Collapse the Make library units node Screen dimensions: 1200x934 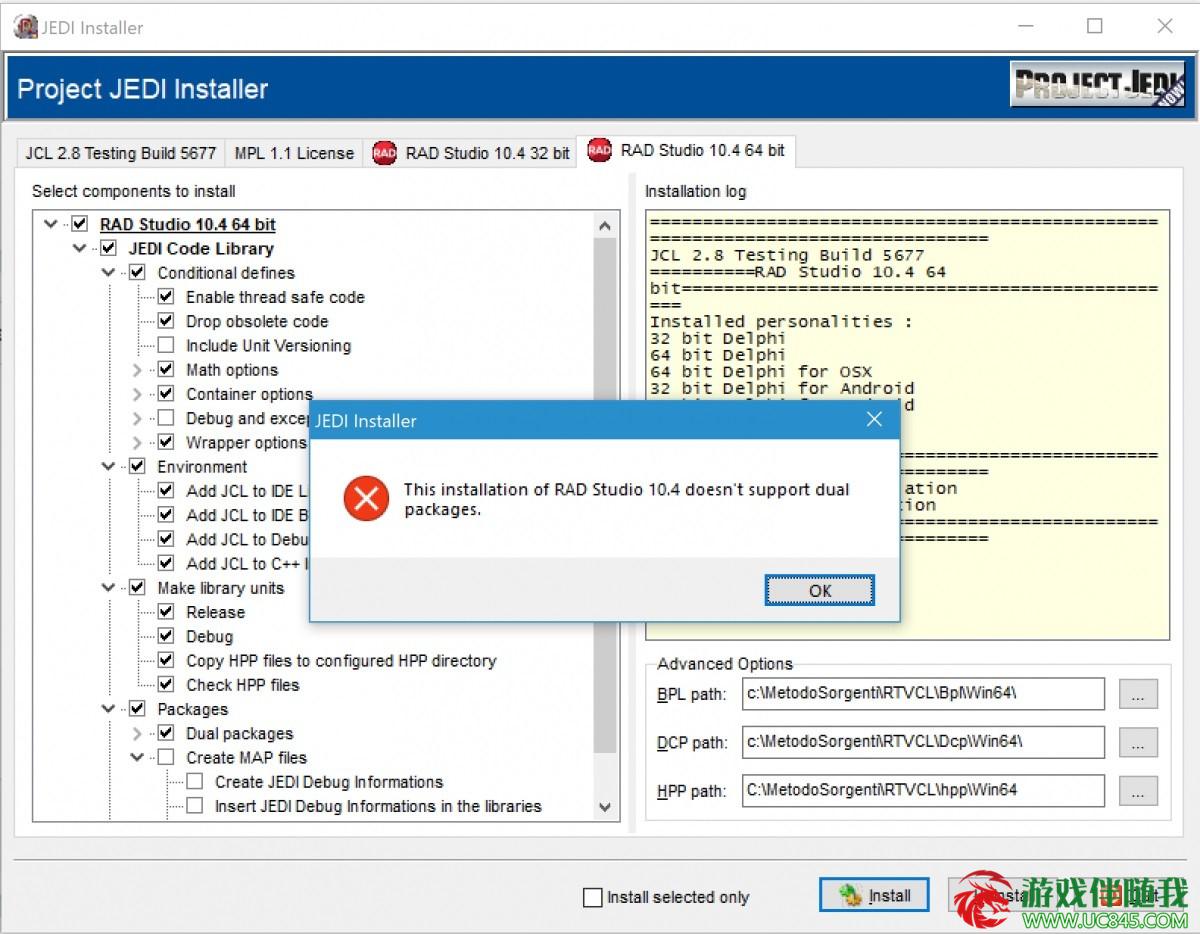109,588
